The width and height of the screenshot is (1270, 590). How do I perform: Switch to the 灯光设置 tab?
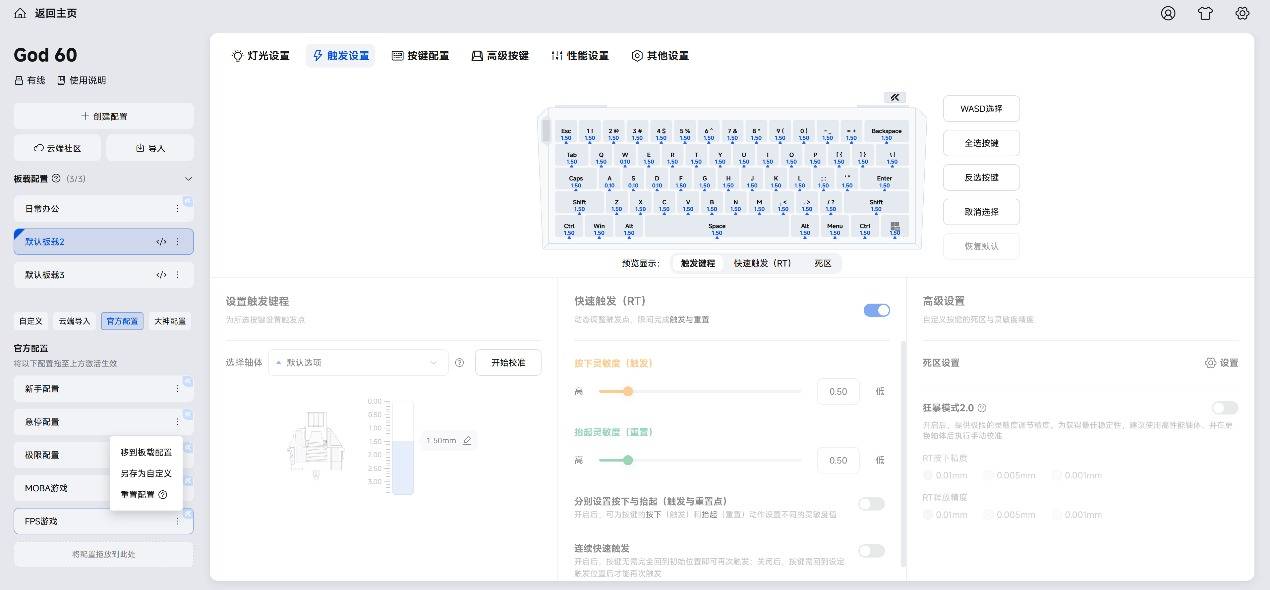point(260,56)
